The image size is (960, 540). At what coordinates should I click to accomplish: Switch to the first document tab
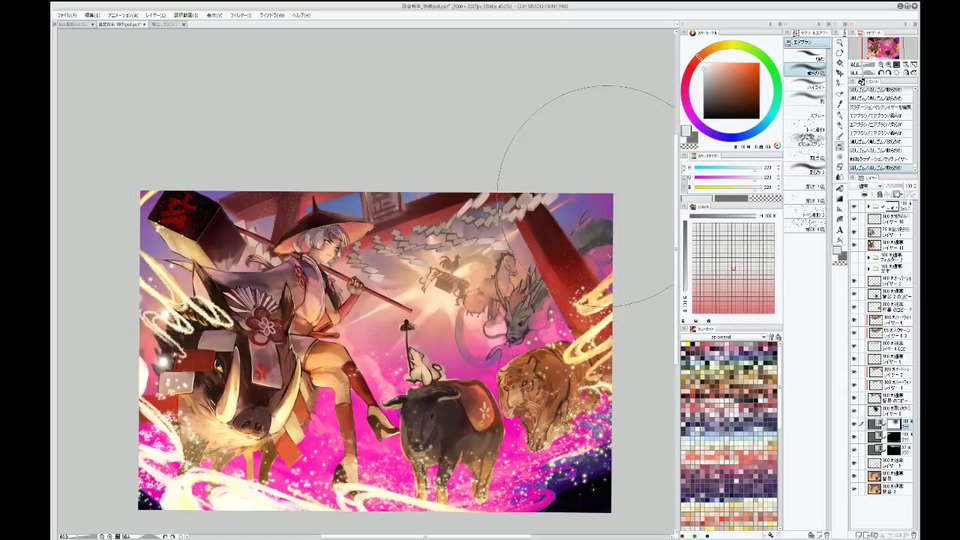77,24
